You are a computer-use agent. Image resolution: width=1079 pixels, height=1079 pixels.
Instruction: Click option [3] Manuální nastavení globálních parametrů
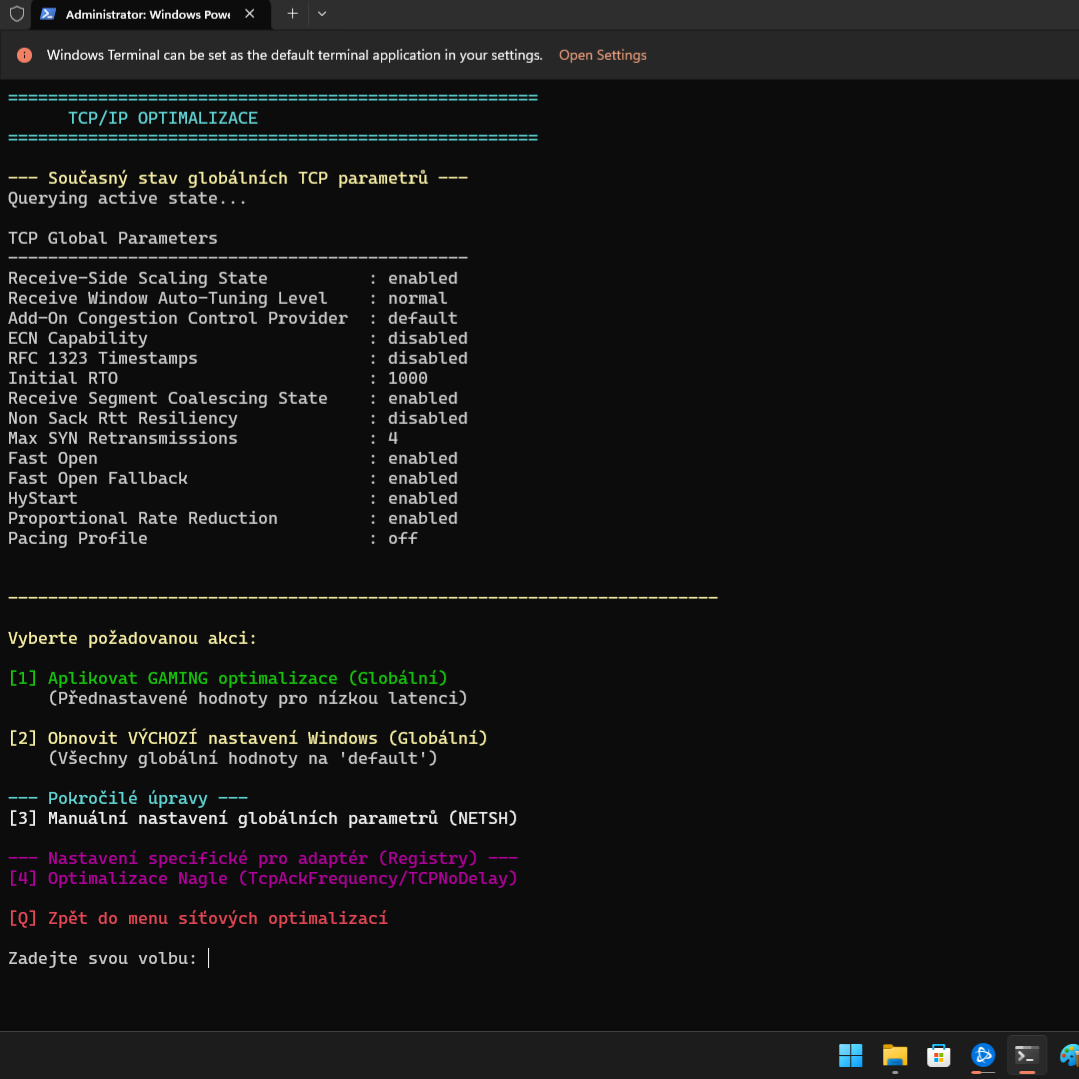click(263, 819)
